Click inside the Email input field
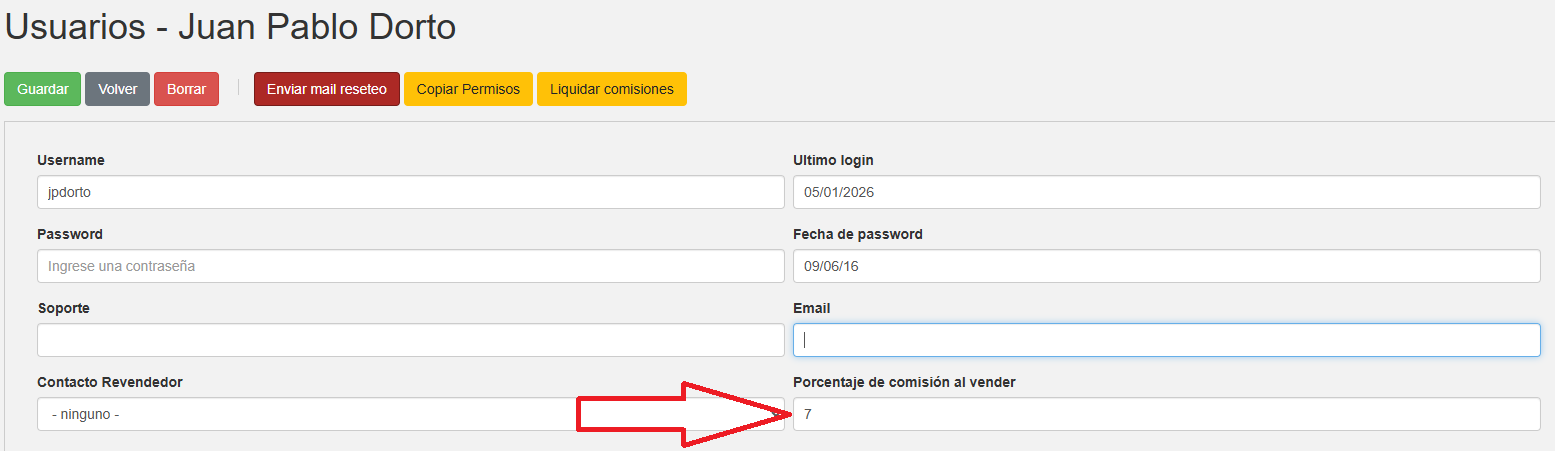This screenshot has width=1555, height=451. click(1166, 340)
